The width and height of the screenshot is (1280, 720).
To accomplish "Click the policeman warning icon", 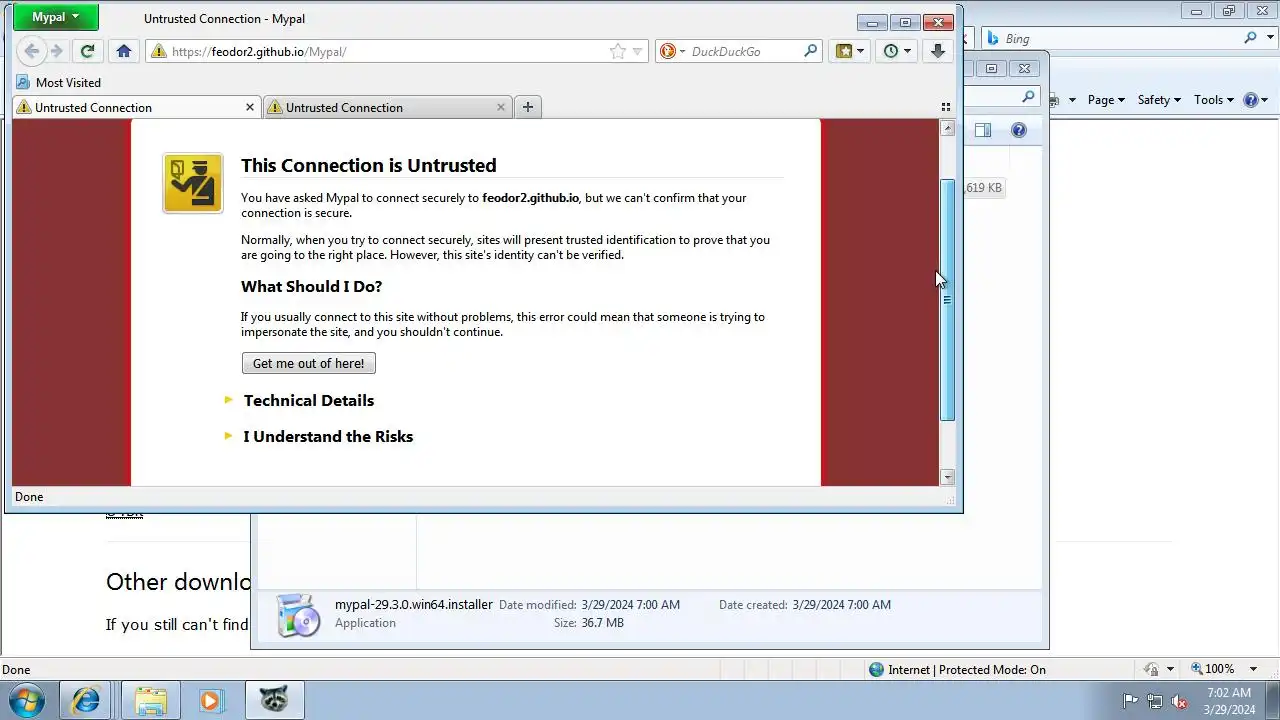I will click(x=193, y=183).
